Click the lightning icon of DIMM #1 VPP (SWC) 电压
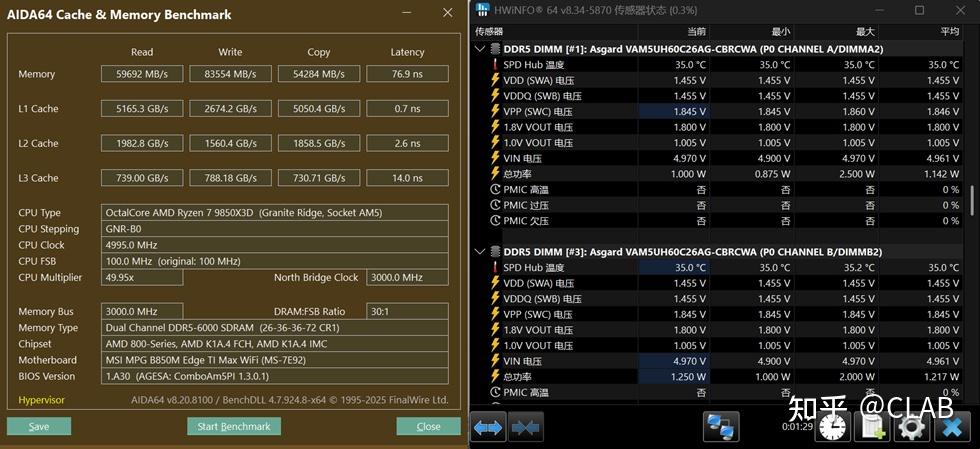 (495, 111)
